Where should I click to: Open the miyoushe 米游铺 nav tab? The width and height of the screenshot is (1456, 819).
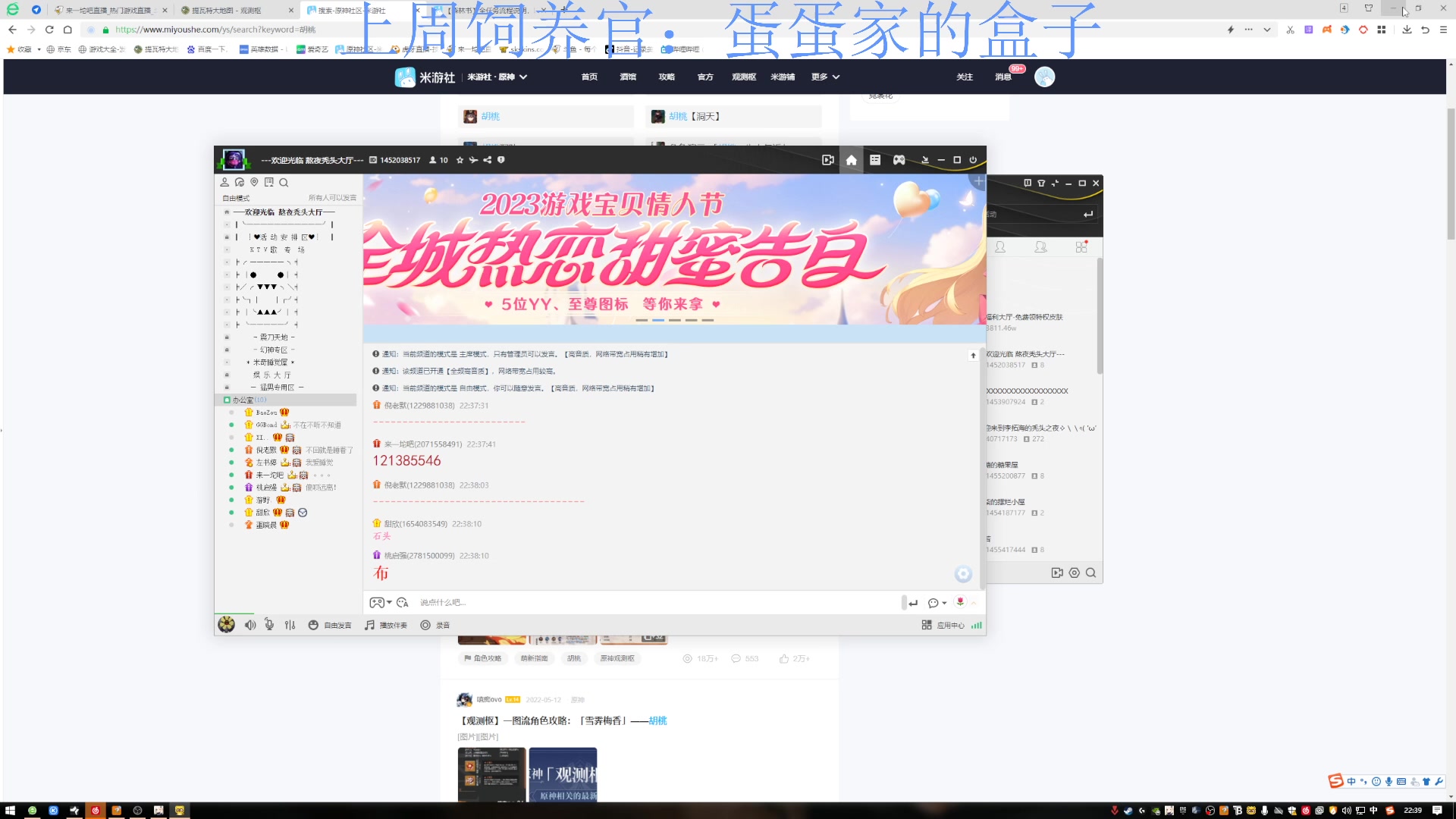pyautogui.click(x=783, y=77)
